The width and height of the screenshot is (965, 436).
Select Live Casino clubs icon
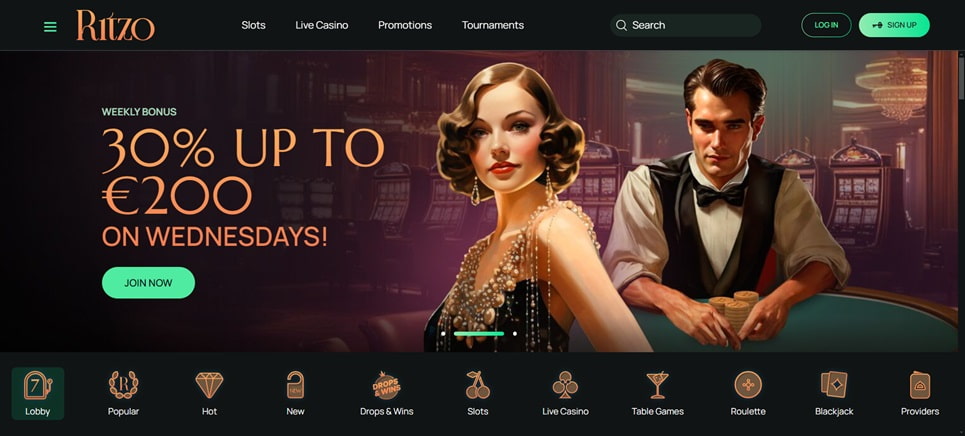(x=565, y=386)
